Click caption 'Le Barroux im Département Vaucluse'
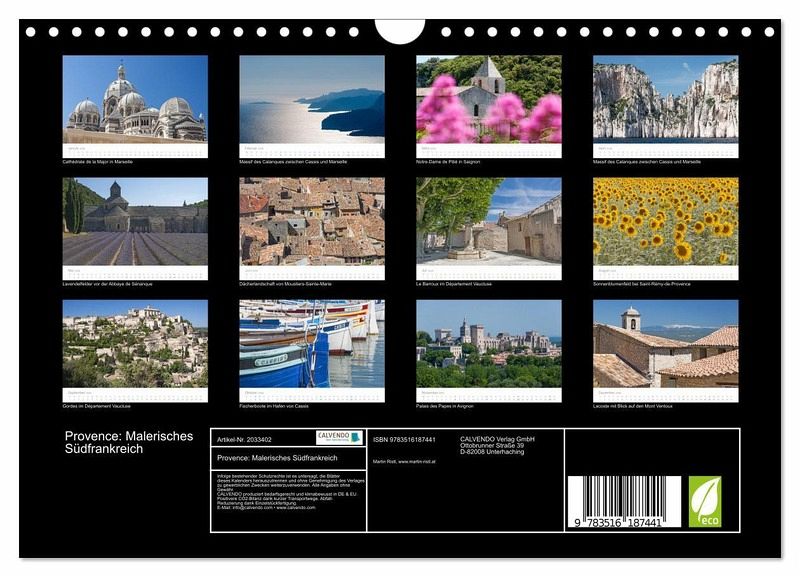The image size is (800, 577). pyautogui.click(x=454, y=284)
